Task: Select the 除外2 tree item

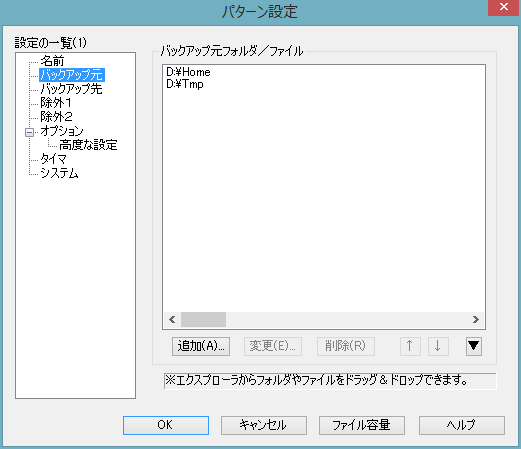Action: [56, 117]
